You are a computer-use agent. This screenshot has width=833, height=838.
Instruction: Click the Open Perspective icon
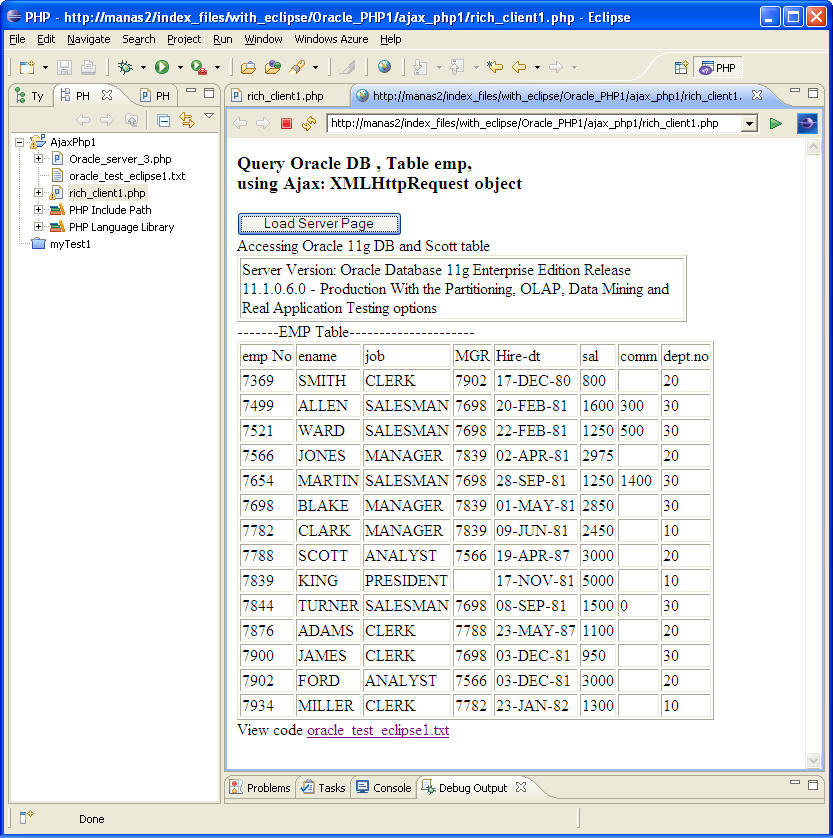[681, 68]
